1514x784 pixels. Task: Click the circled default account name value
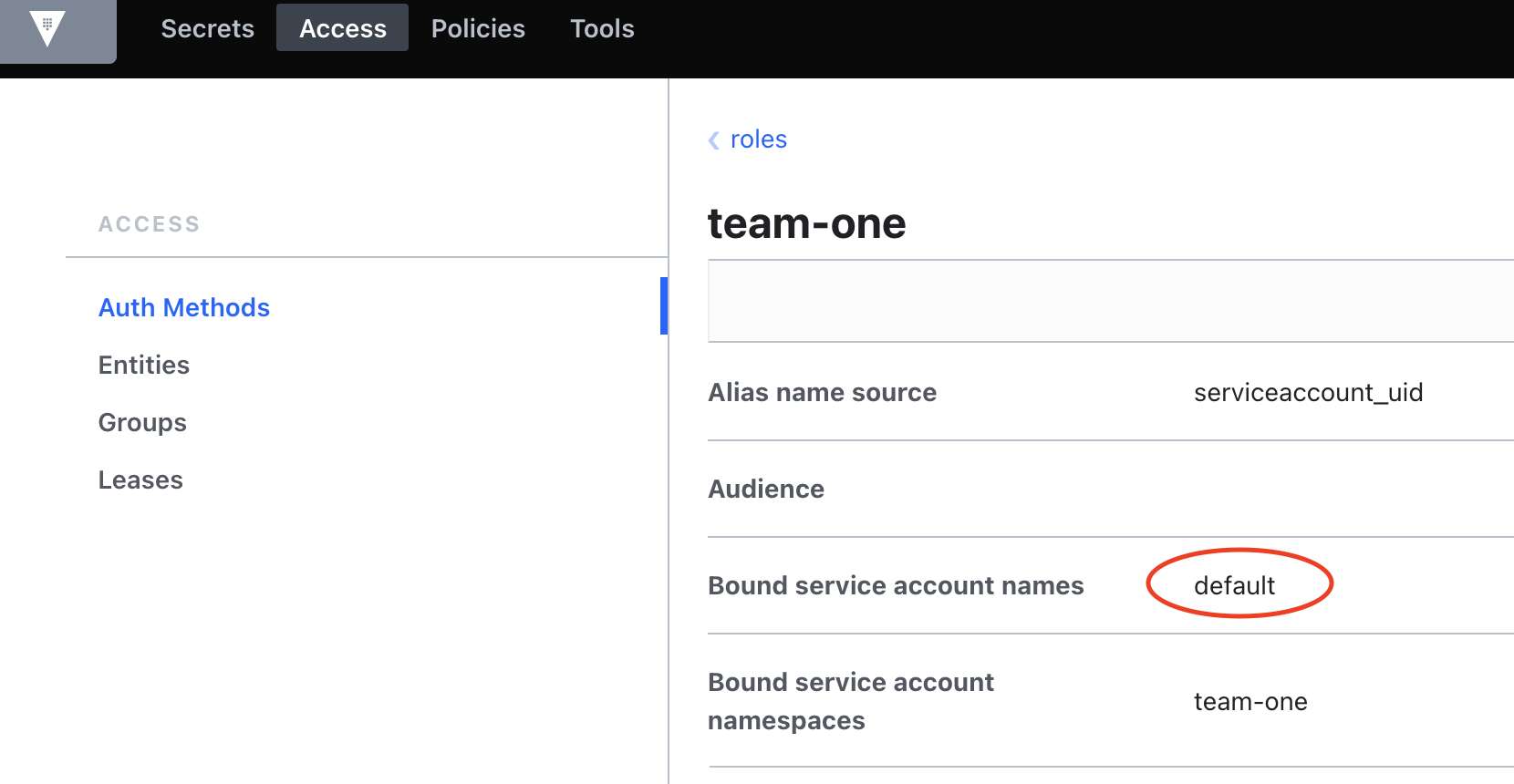coord(1234,585)
